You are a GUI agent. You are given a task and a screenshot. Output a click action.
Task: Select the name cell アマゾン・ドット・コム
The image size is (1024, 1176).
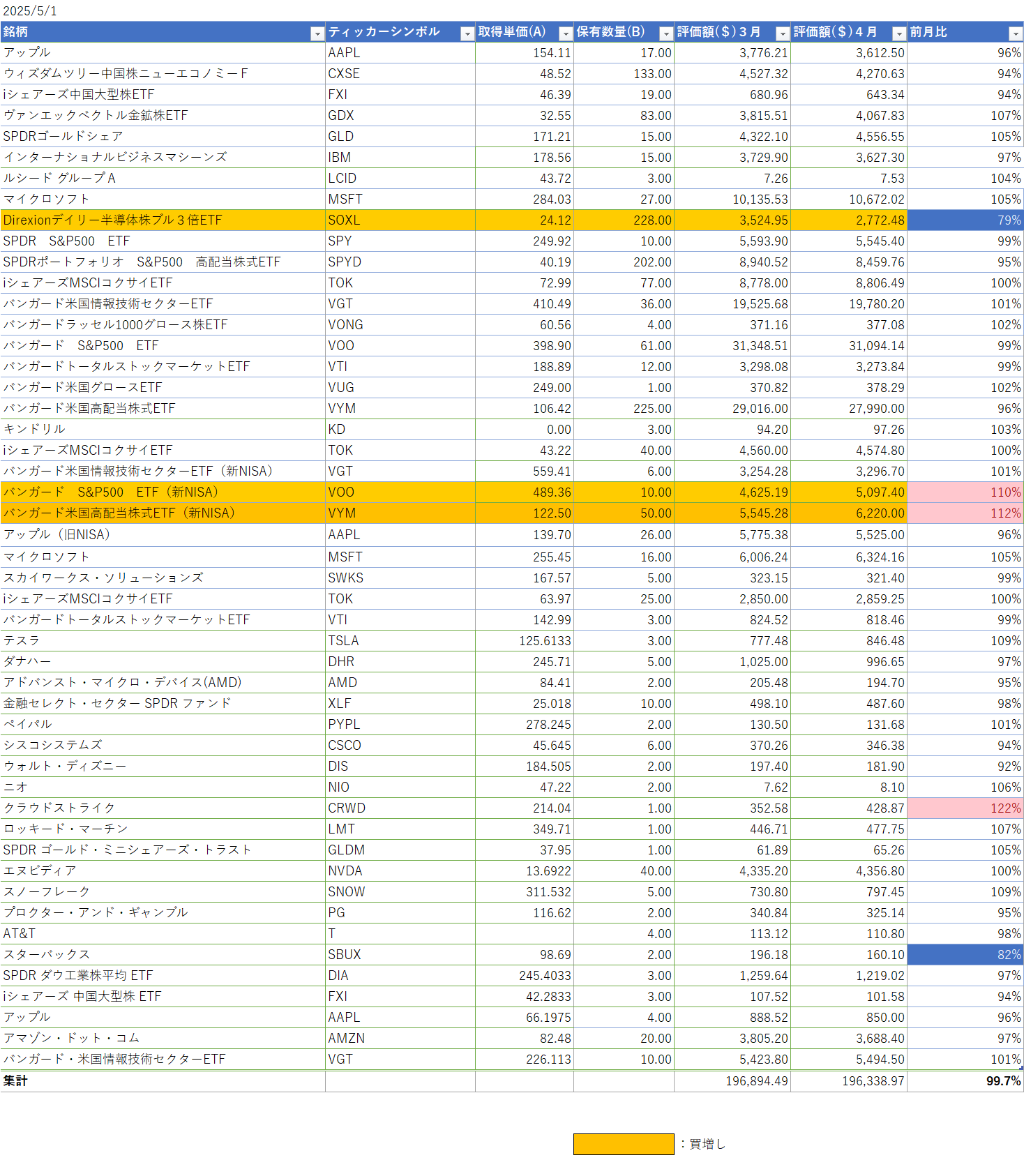tap(163, 1039)
